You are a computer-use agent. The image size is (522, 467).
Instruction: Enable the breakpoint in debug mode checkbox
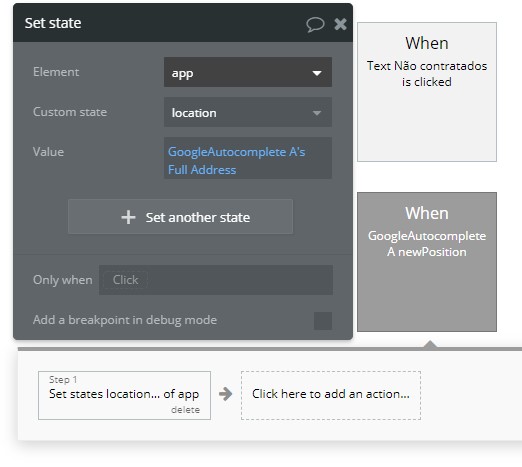[323, 321]
